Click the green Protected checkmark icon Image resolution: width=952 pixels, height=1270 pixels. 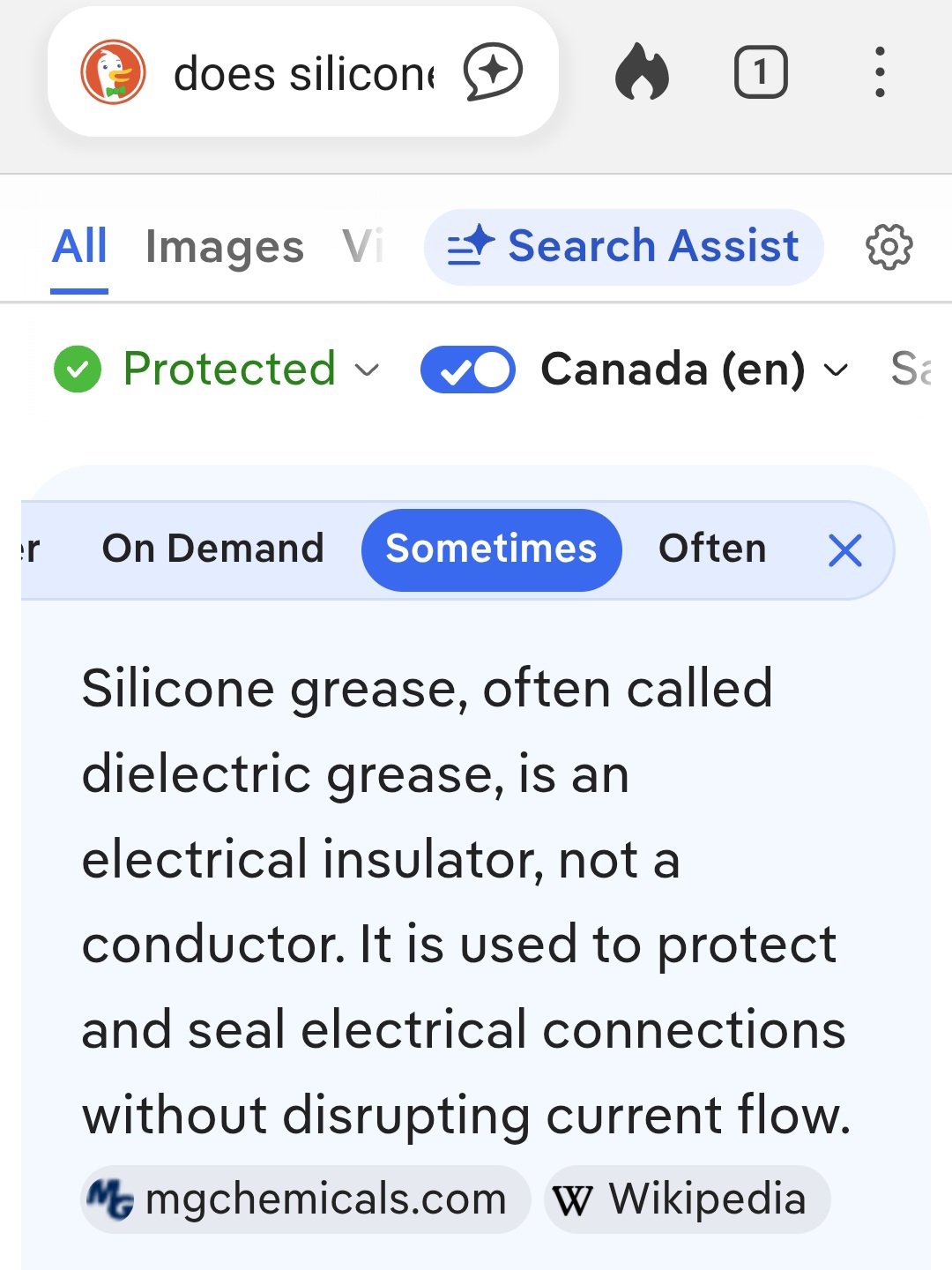78,369
